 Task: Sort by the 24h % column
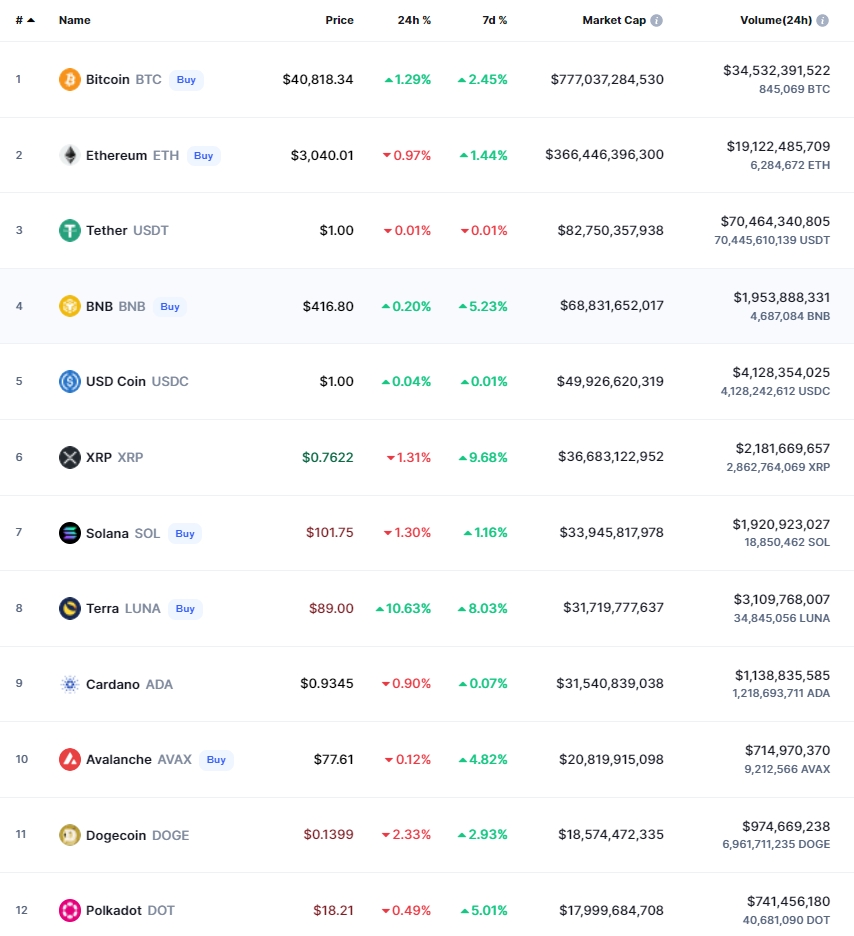[x=414, y=20]
